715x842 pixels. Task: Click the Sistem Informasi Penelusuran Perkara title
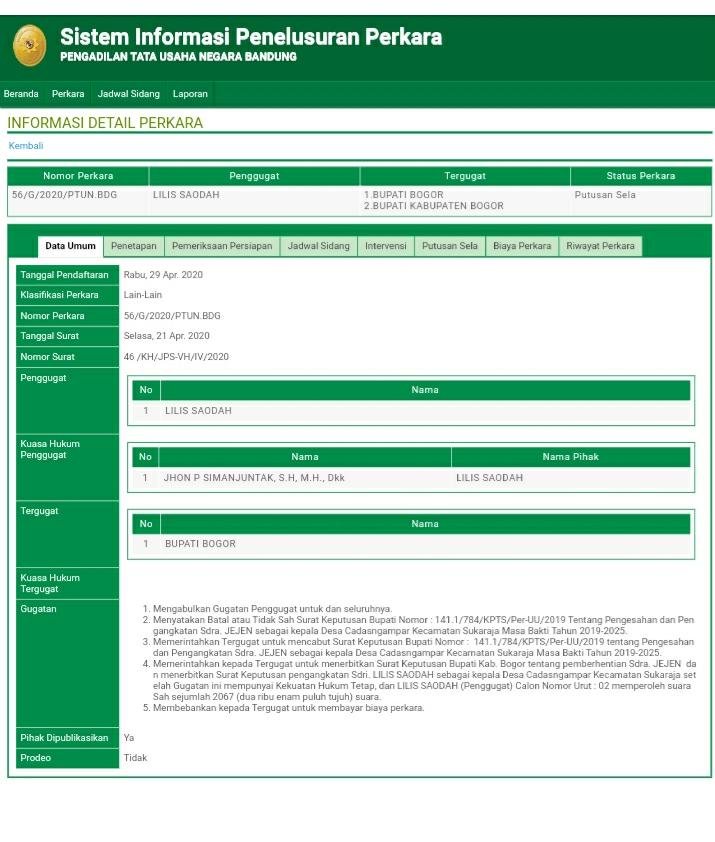tap(250, 37)
